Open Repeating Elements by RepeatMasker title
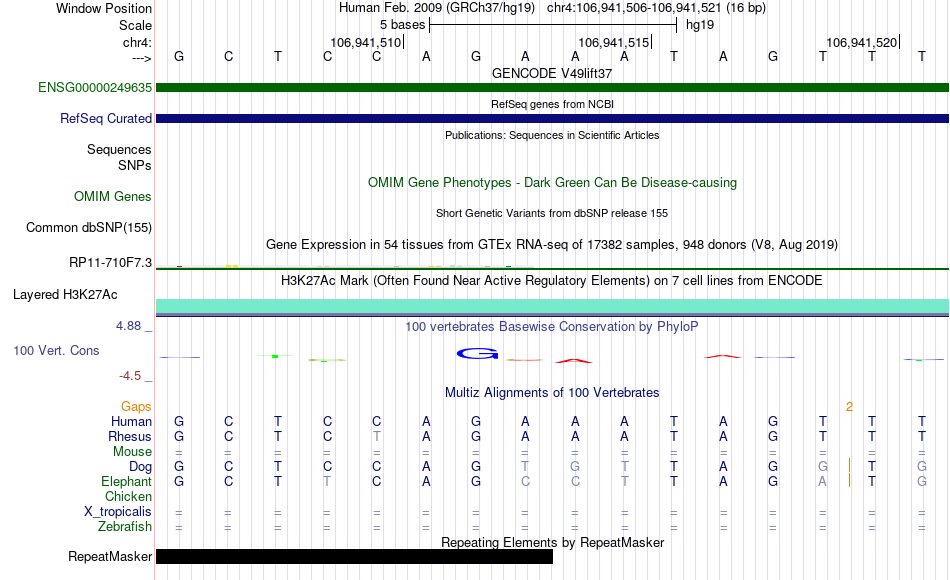The height and width of the screenshot is (580, 950). [x=552, y=542]
